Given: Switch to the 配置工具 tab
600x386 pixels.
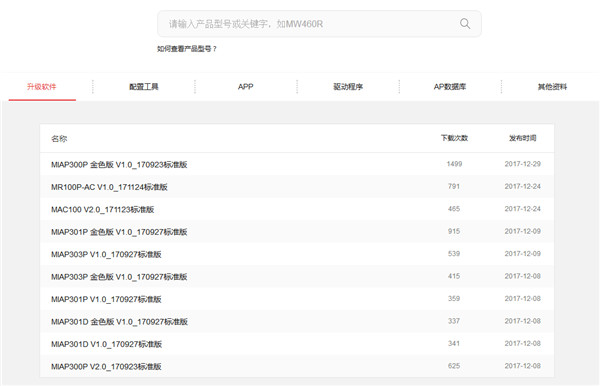Looking at the screenshot, I should [143, 87].
